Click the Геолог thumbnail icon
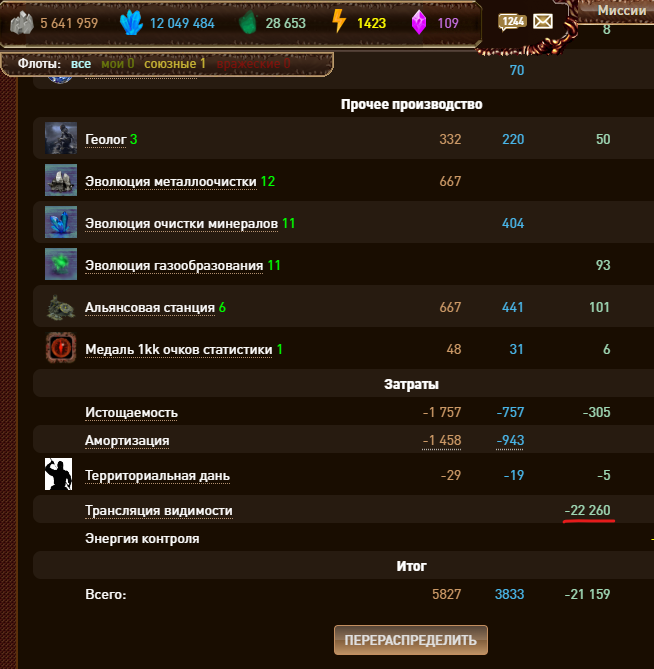Image resolution: width=654 pixels, height=669 pixels. pos(61,138)
